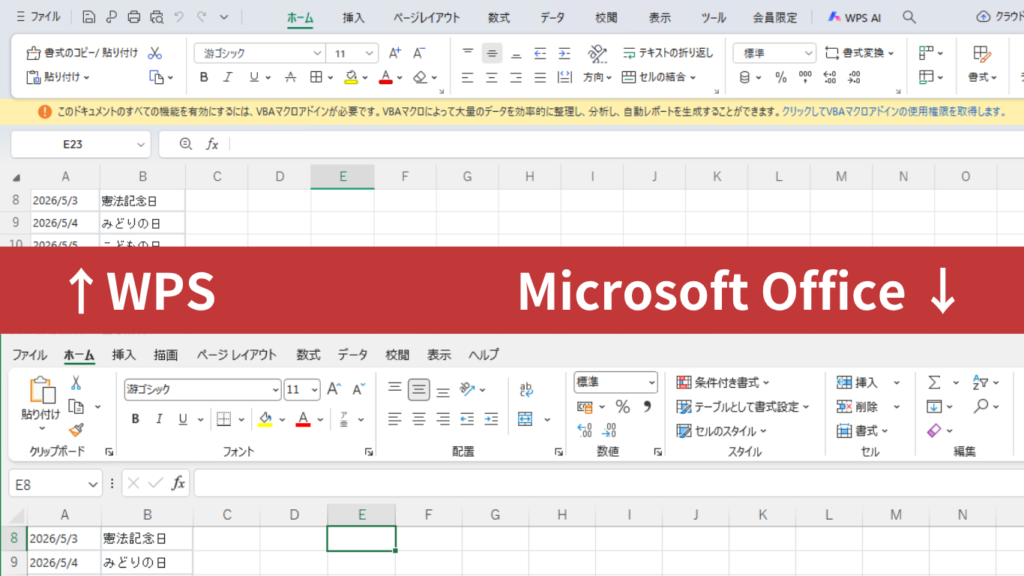Click Microsoft Office wrap text icon
Viewport: 1024px width, 576px height.
tap(526, 389)
